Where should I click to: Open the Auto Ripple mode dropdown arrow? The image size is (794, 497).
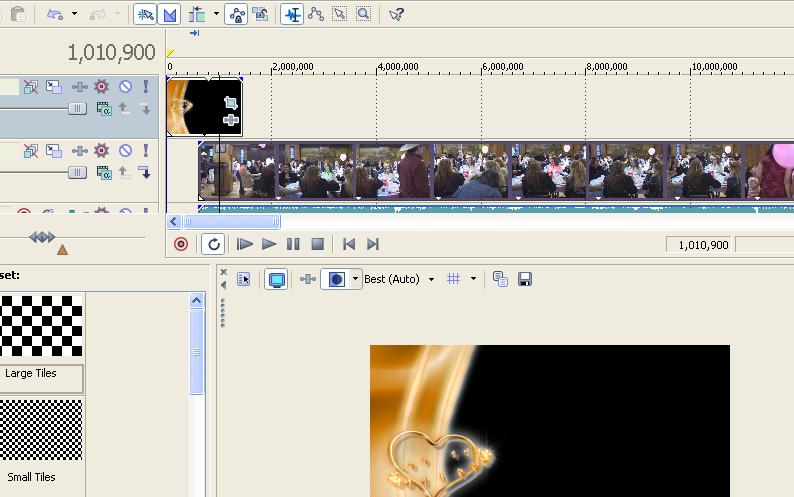(216, 14)
